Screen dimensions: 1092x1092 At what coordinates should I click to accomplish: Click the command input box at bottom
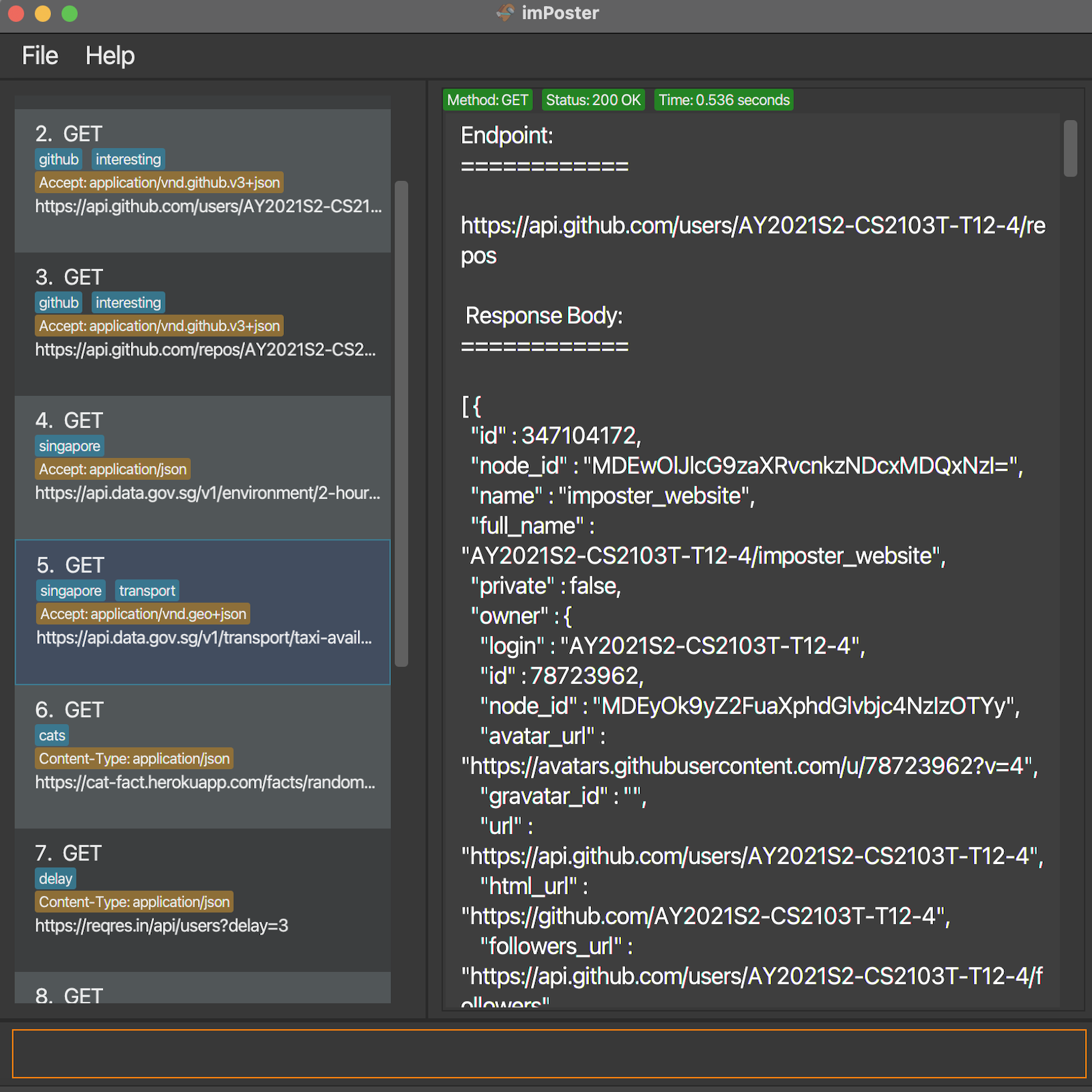tap(549, 1054)
